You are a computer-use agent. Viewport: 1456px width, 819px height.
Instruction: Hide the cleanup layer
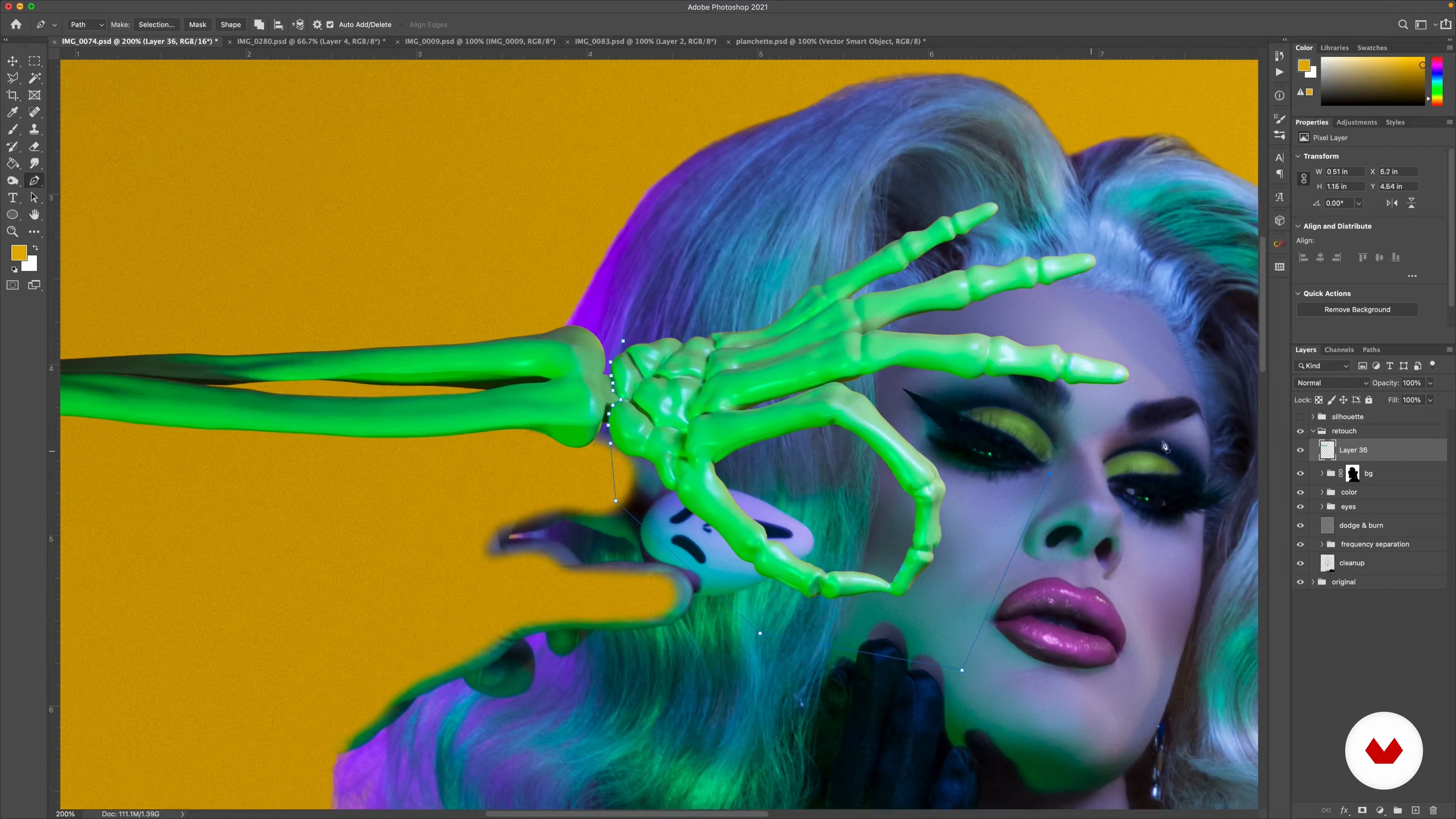(1300, 563)
